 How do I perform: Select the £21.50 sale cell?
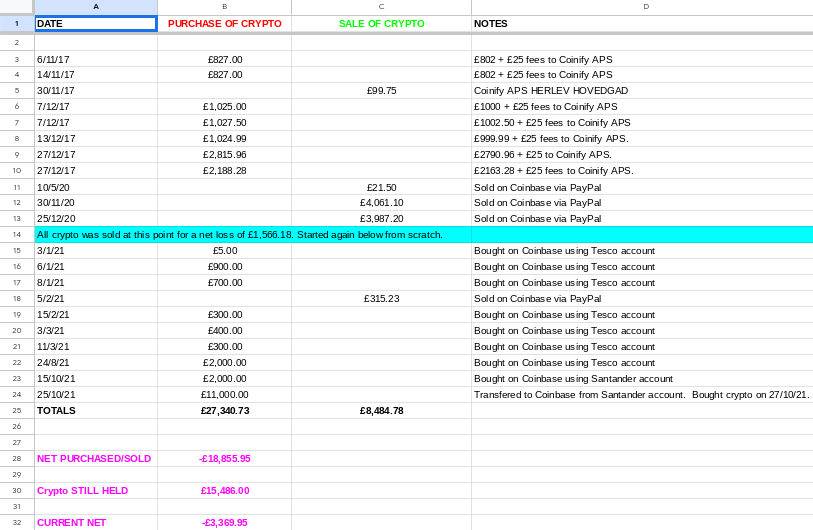[x=381, y=187]
